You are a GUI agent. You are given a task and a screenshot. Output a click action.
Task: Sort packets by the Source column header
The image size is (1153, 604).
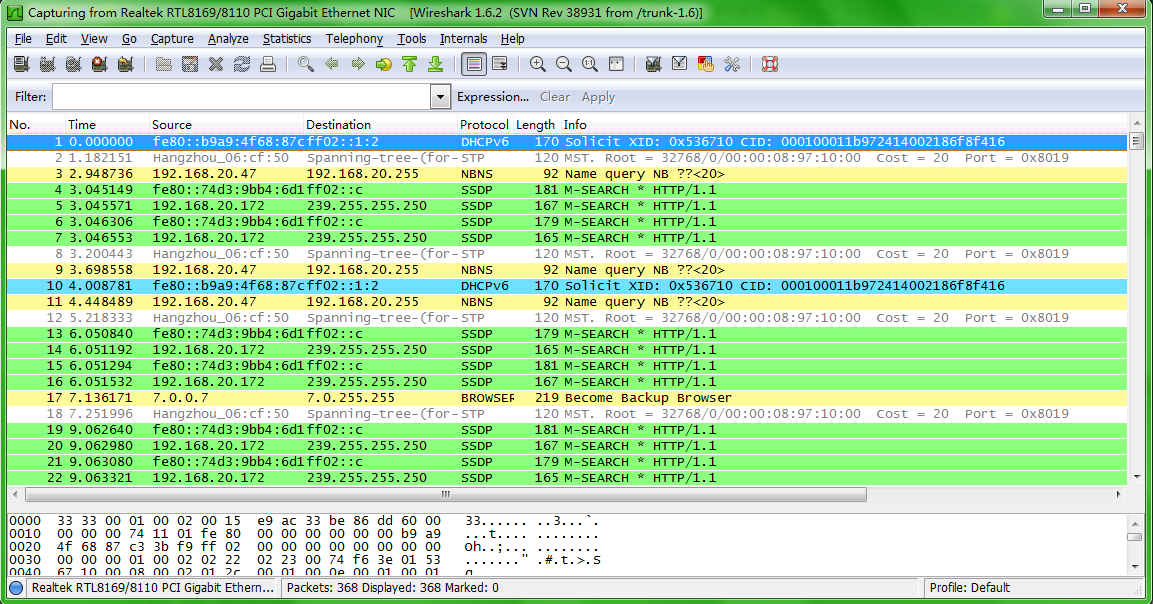coord(226,124)
